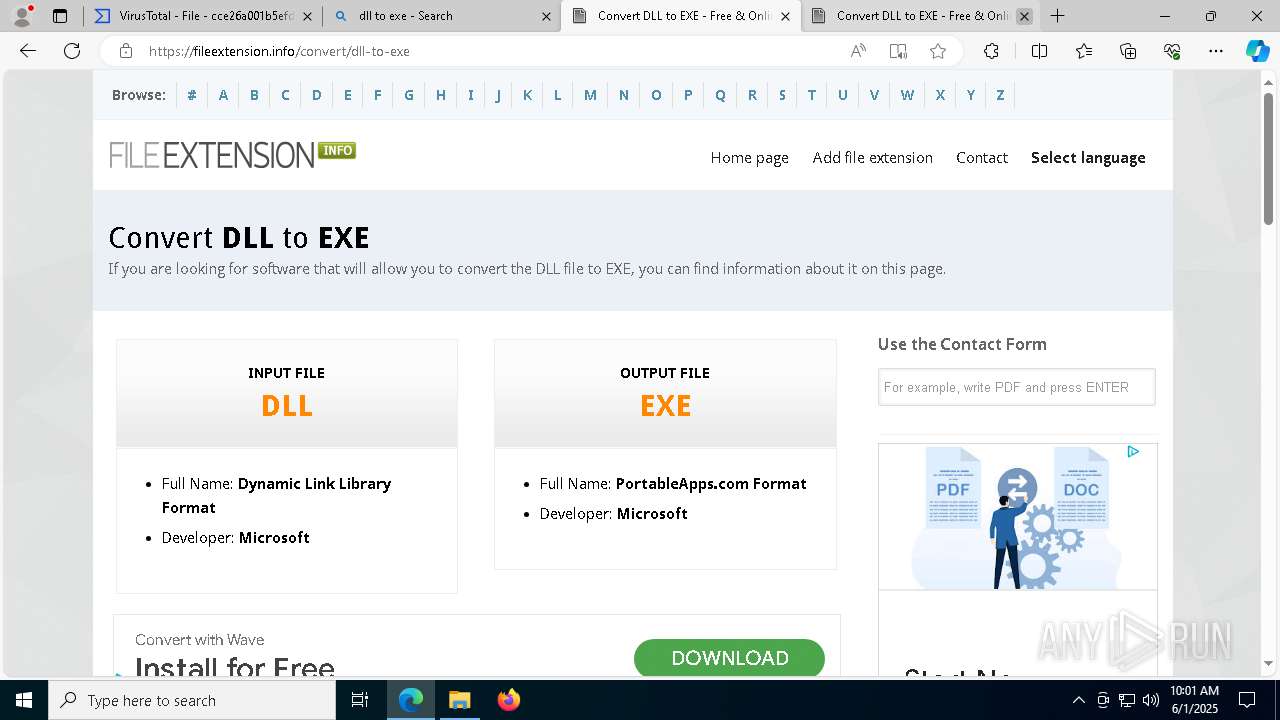Open the browser profile icon

pyautogui.click(x=22, y=16)
